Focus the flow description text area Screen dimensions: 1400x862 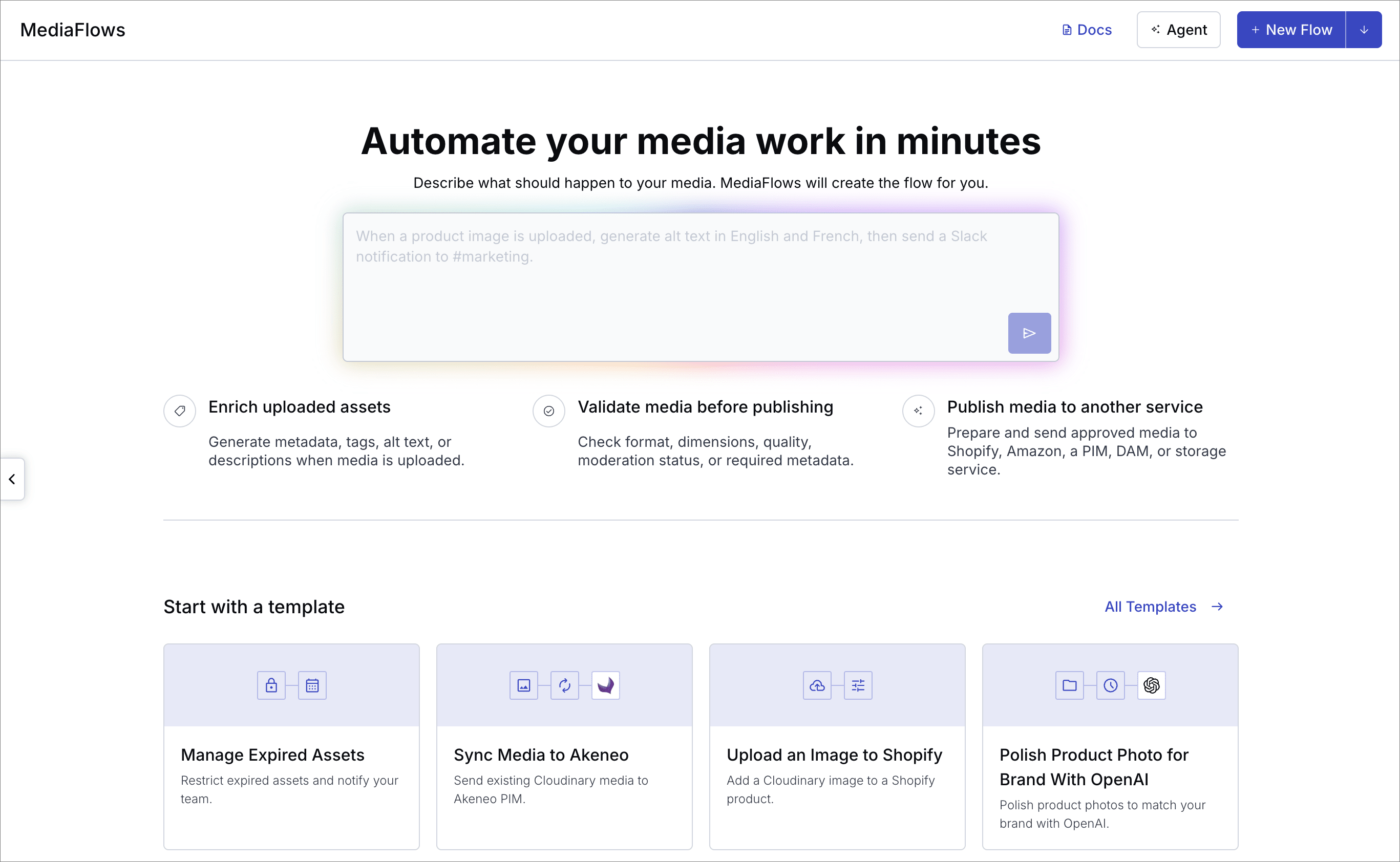pyautogui.click(x=701, y=287)
